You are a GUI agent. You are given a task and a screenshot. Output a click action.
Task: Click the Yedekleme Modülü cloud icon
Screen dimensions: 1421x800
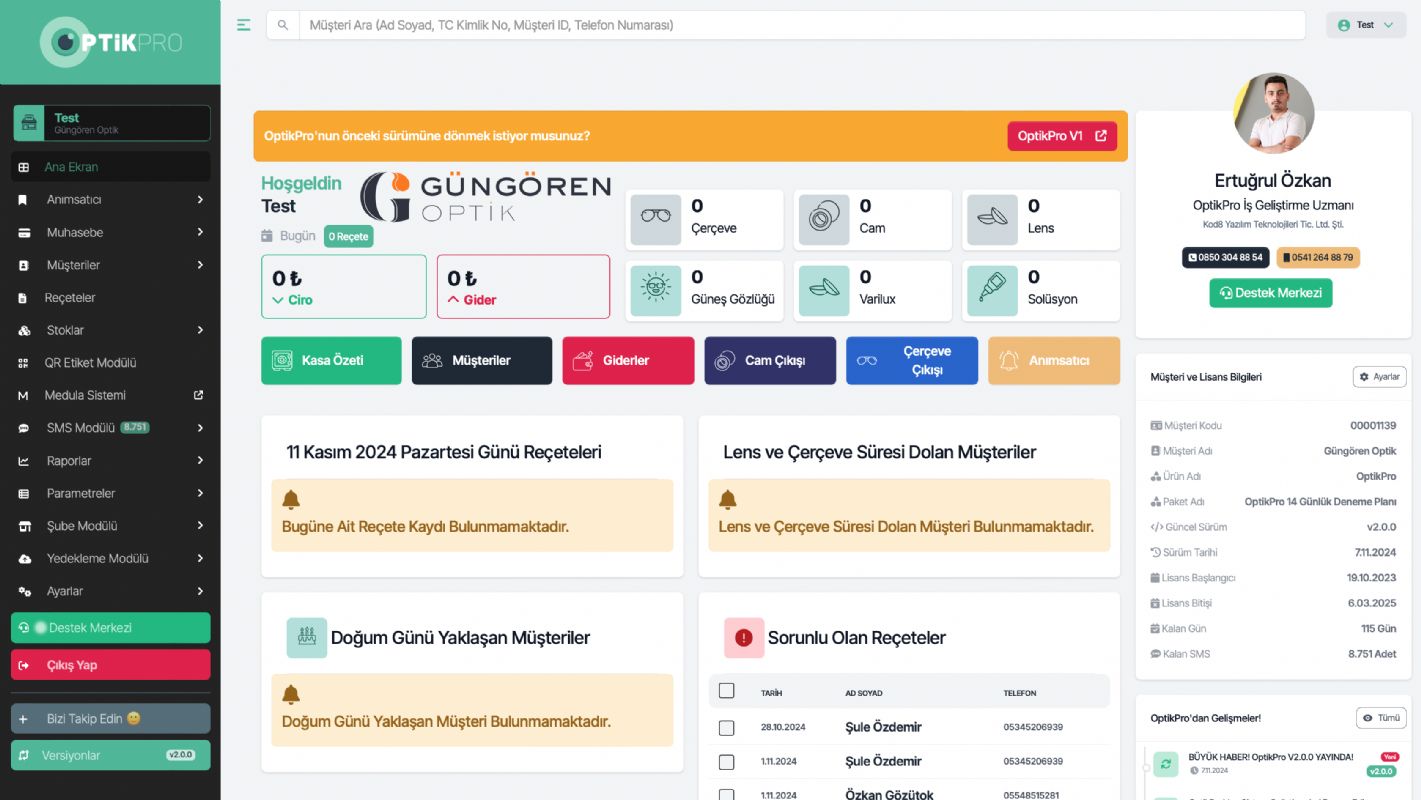tap(24, 559)
